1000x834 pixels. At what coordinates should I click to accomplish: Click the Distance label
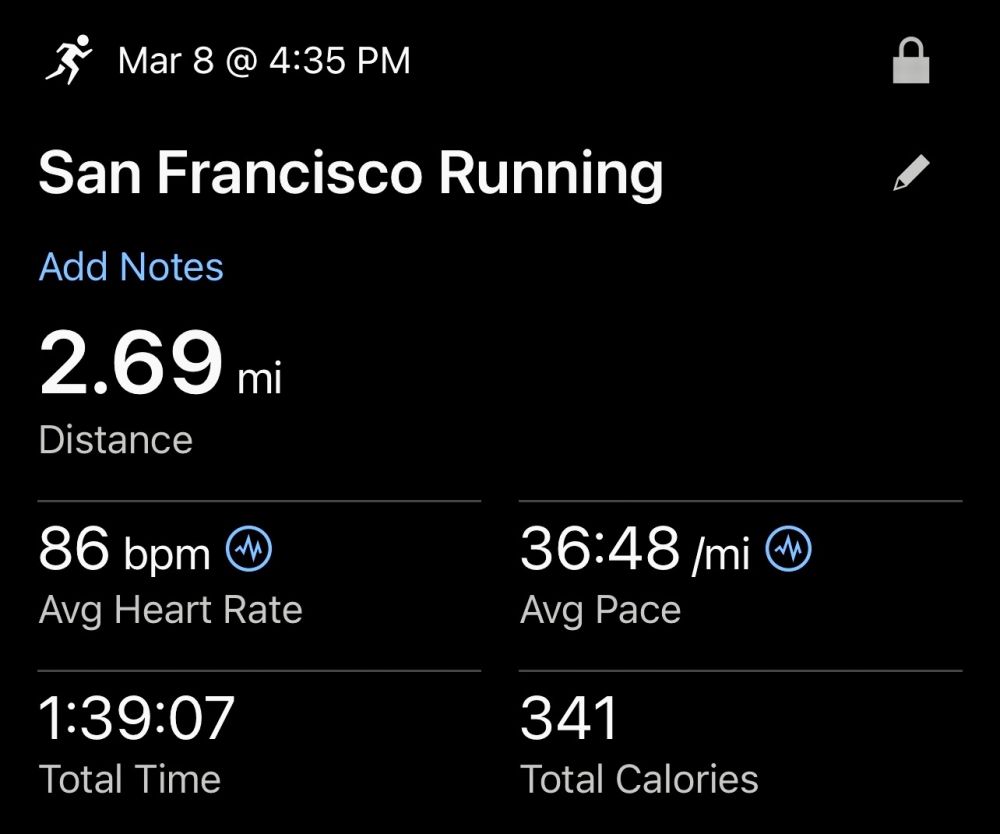[116, 440]
